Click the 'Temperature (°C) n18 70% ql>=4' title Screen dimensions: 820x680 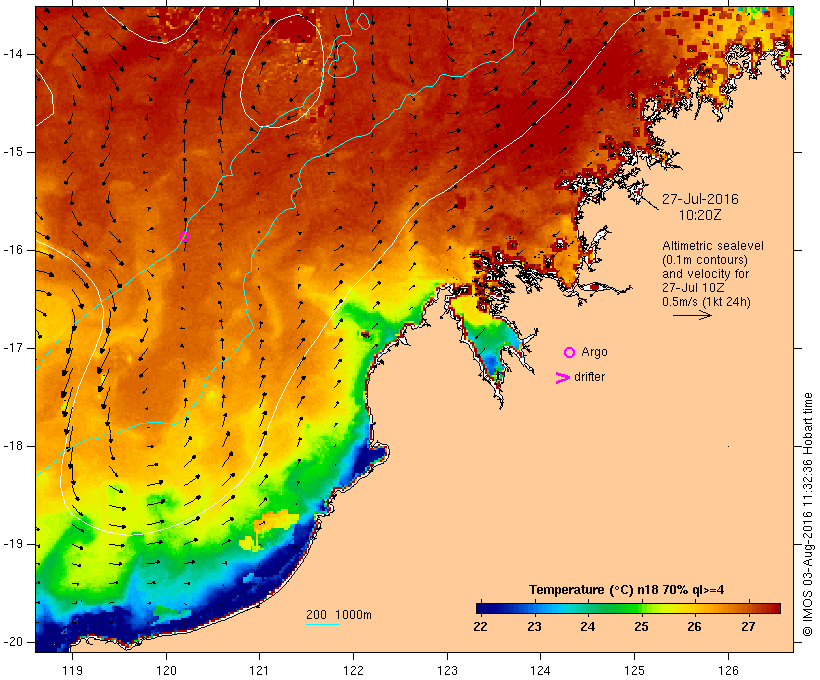627,590
